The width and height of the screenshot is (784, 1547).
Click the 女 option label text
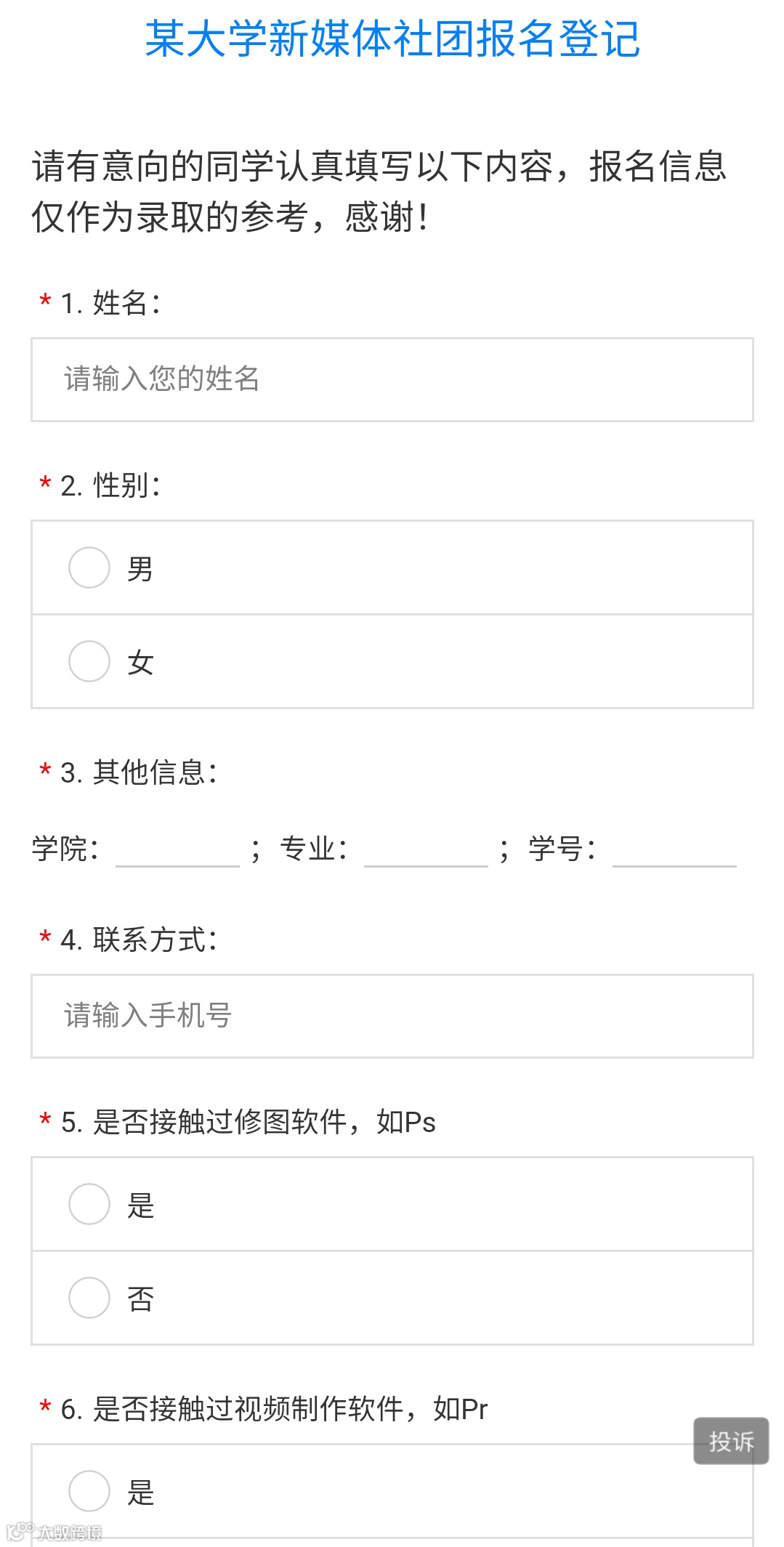(x=140, y=663)
